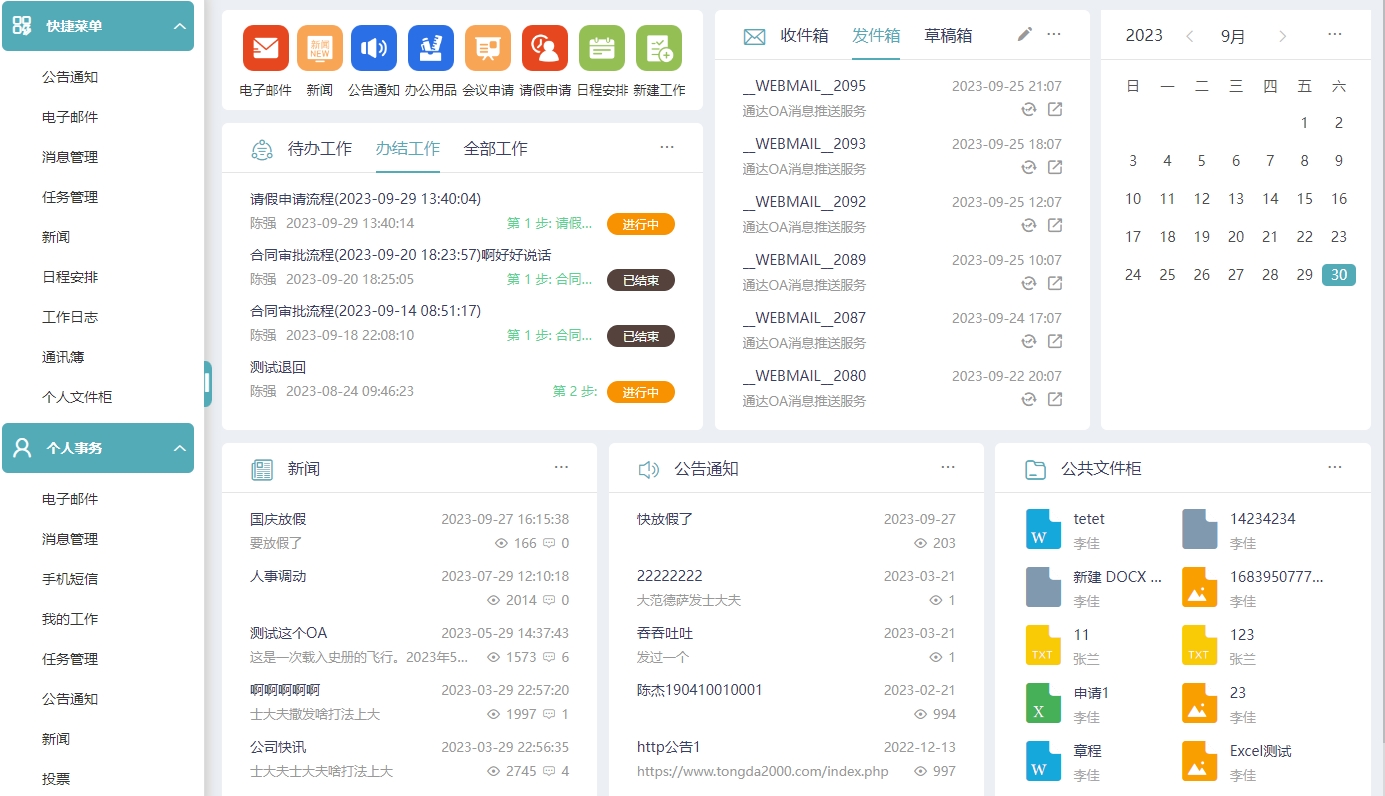Open 个人文件柜 in the sidebar
This screenshot has height=796, width=1385.
pyautogui.click(x=77, y=397)
